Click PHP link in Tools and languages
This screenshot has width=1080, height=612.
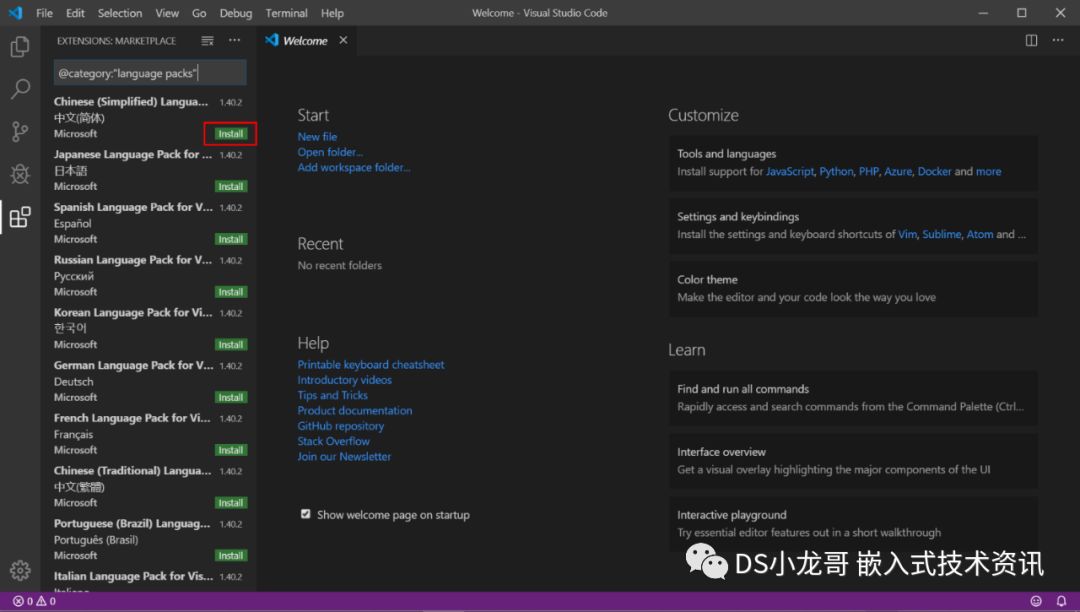click(869, 171)
